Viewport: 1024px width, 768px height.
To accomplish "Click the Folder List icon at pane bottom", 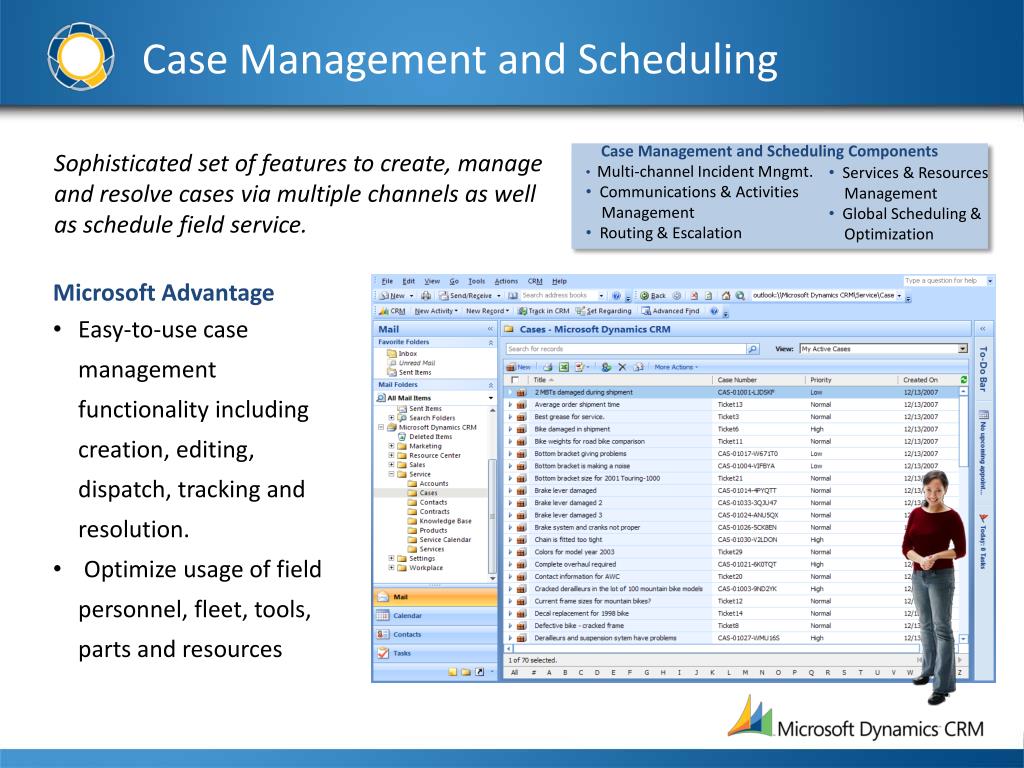I will pos(466,672).
